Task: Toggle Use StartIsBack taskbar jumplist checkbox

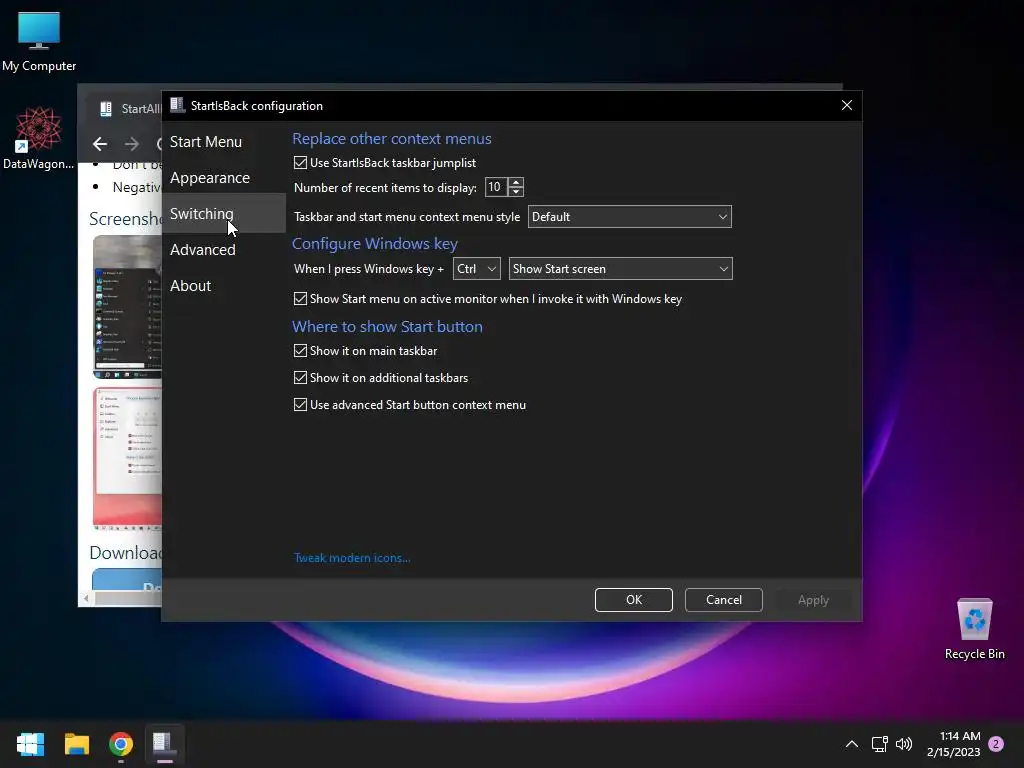Action: 300,163
